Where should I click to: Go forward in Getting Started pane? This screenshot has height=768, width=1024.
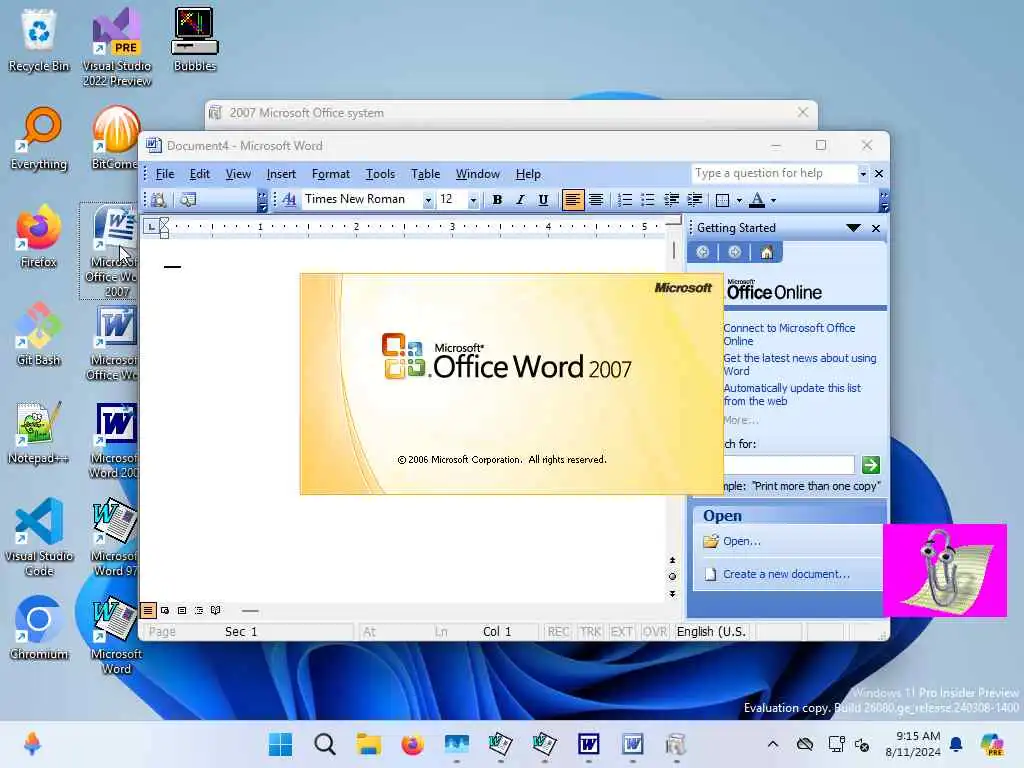(735, 252)
